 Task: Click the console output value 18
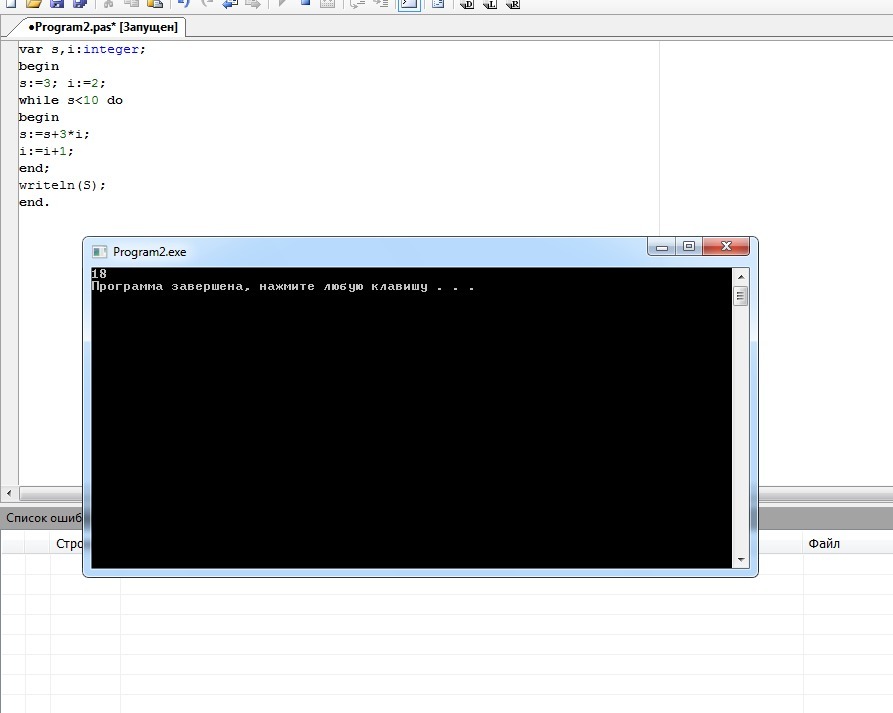[x=99, y=274]
